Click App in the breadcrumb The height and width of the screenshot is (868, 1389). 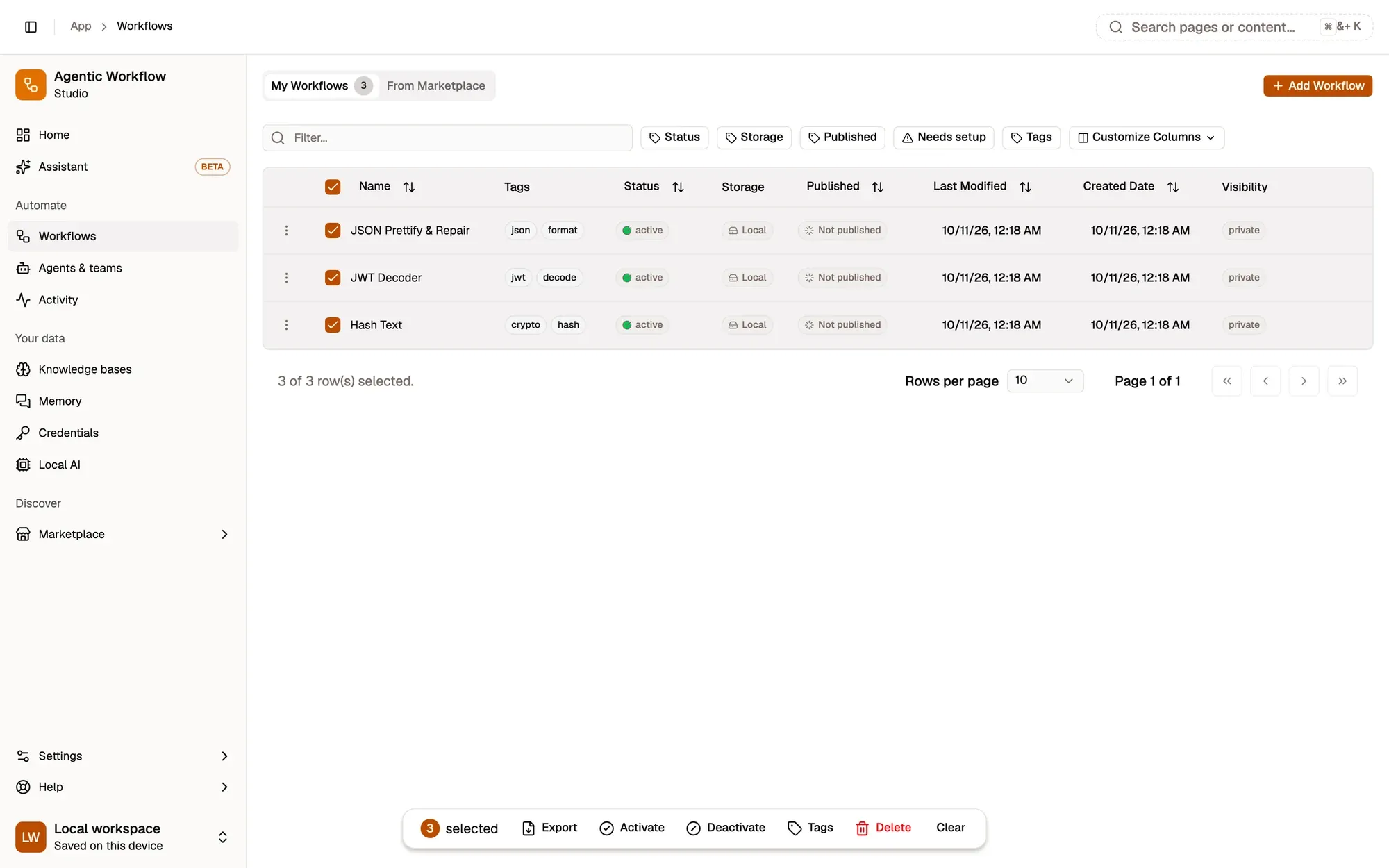click(x=81, y=26)
